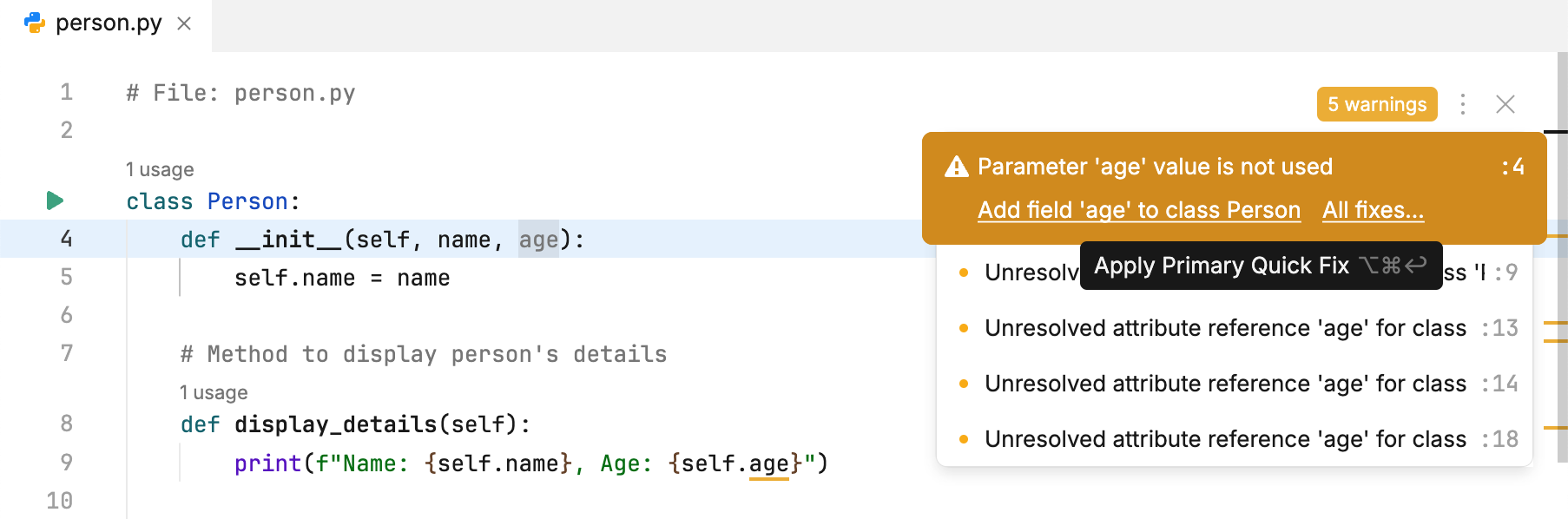Jump to unresolved attribute warning at line 18
This screenshot has width=1568, height=519.
(1224, 439)
